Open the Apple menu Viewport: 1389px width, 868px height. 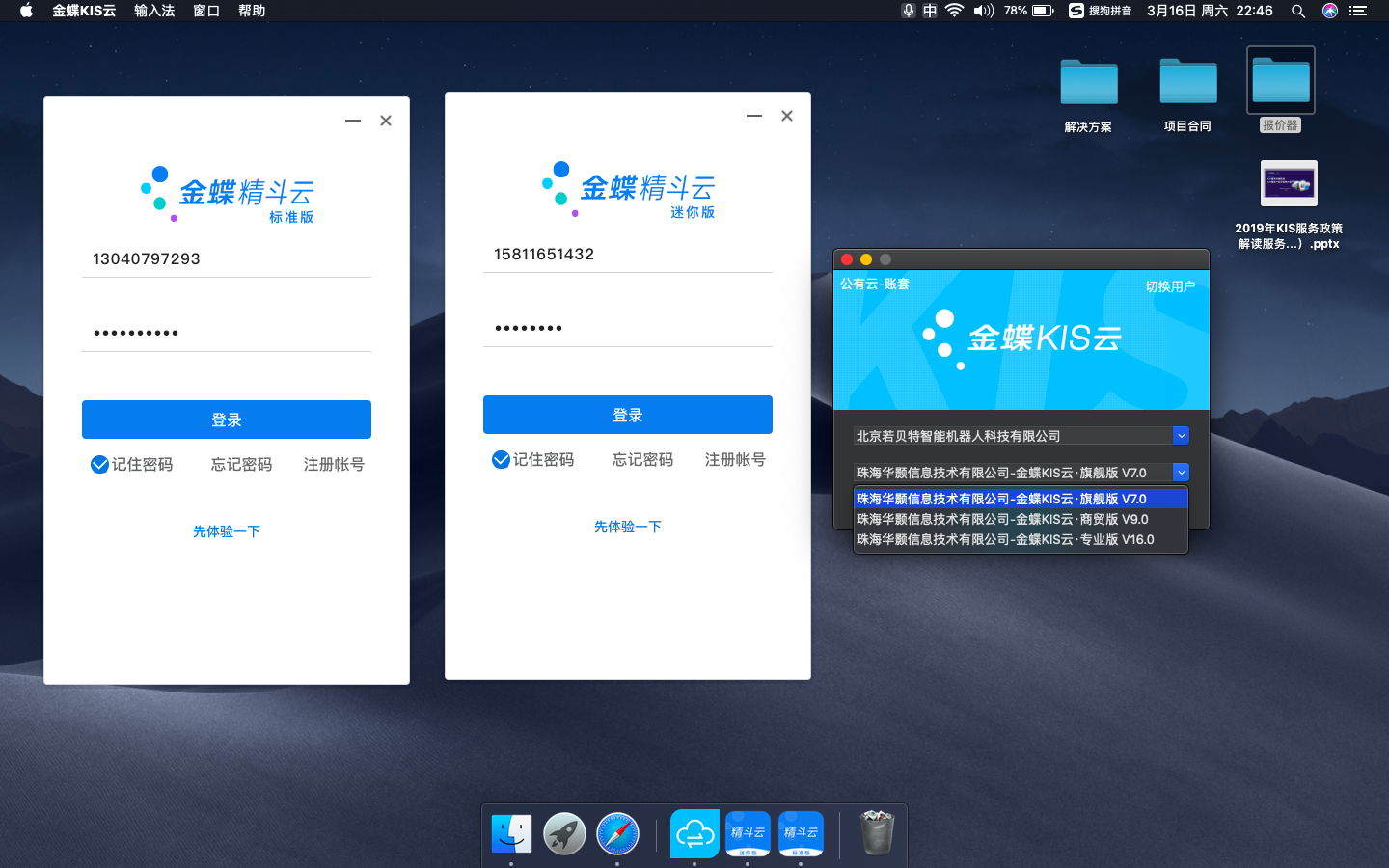tap(26, 11)
